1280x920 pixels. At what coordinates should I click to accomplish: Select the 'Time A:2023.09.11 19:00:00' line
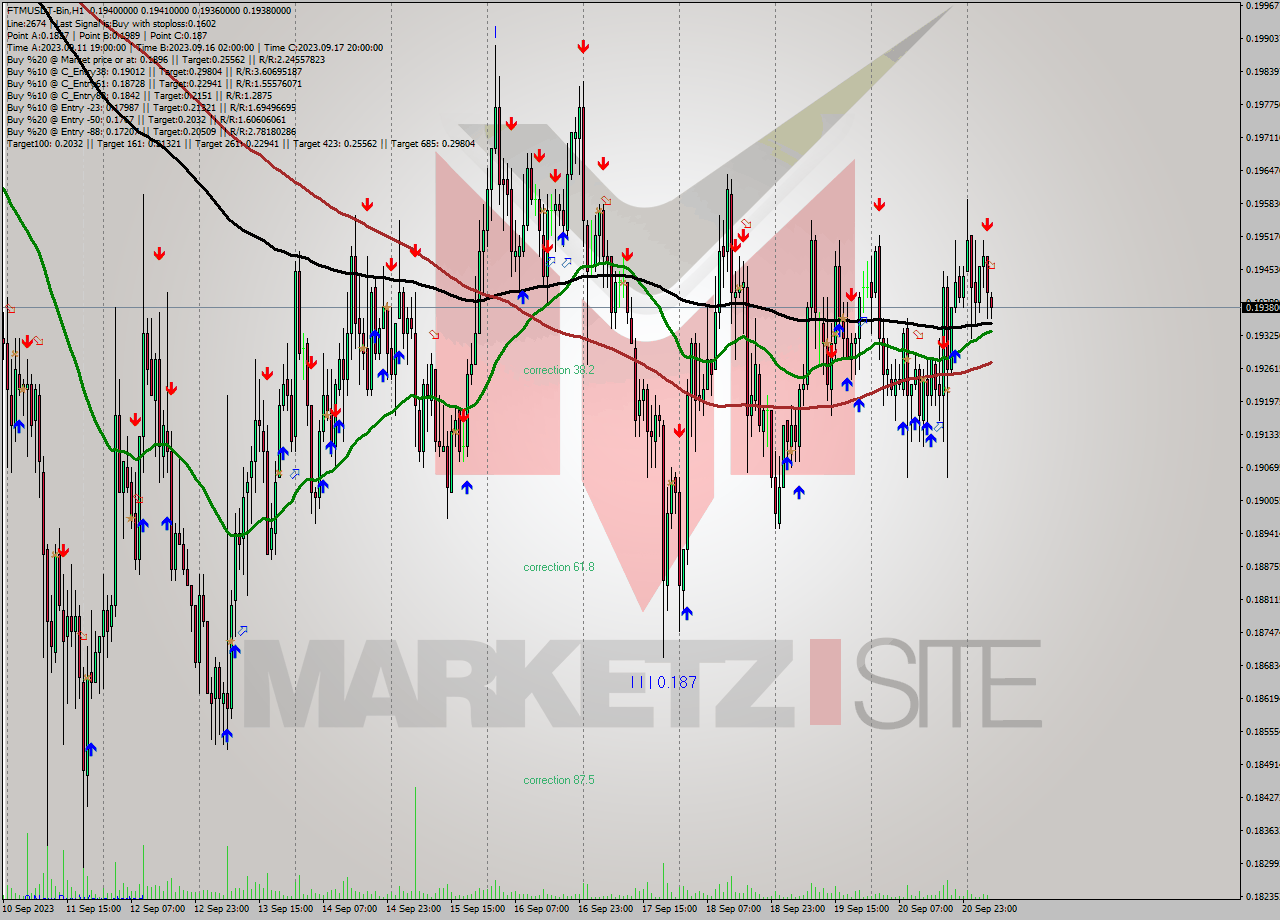coord(194,47)
